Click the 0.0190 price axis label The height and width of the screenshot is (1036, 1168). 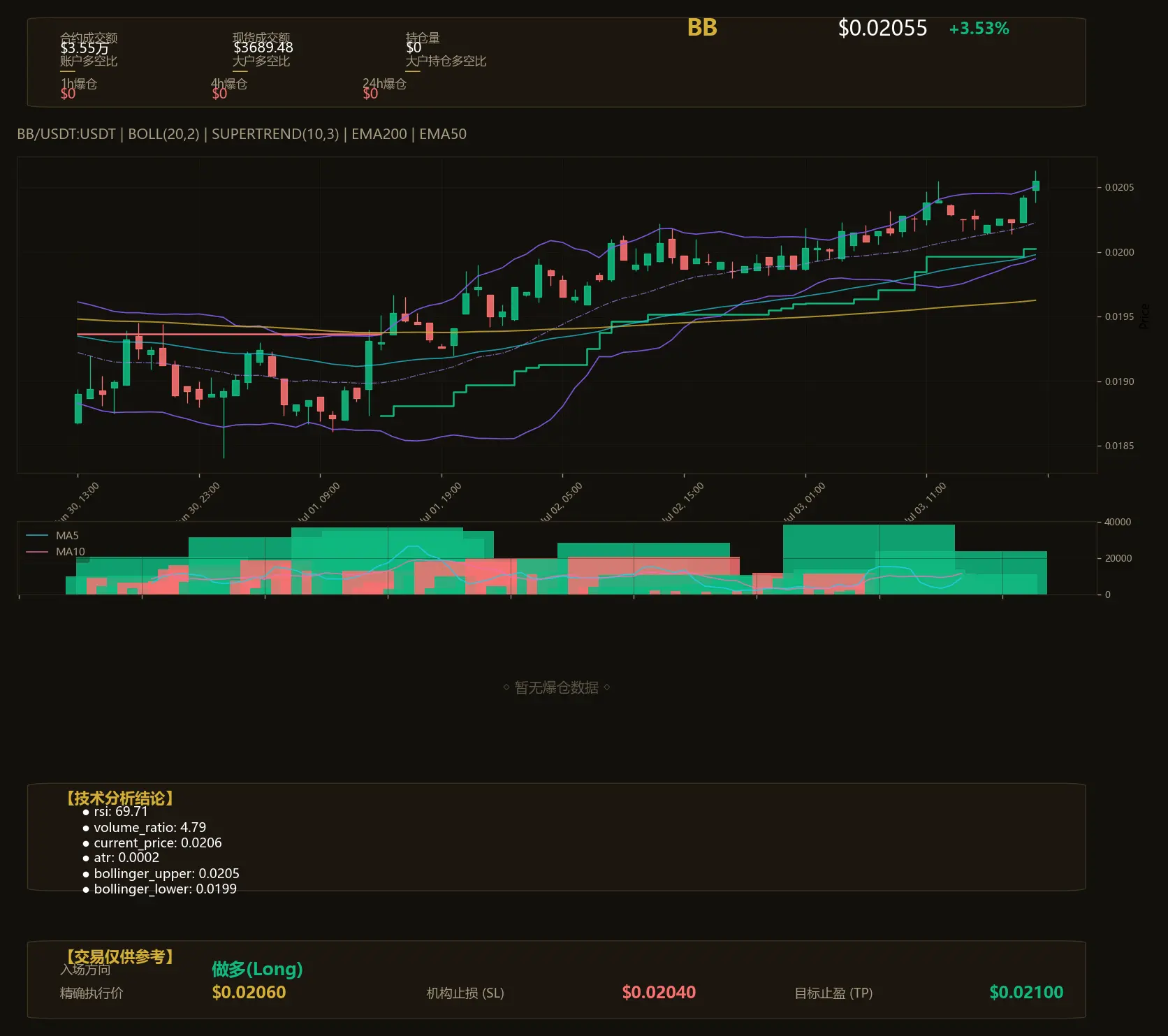pyautogui.click(x=1119, y=381)
